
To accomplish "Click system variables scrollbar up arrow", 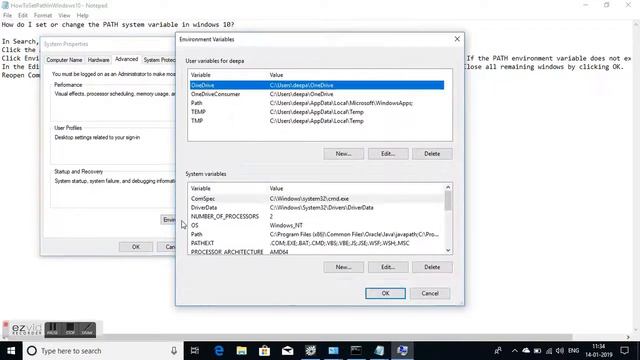I will click(x=448, y=187).
